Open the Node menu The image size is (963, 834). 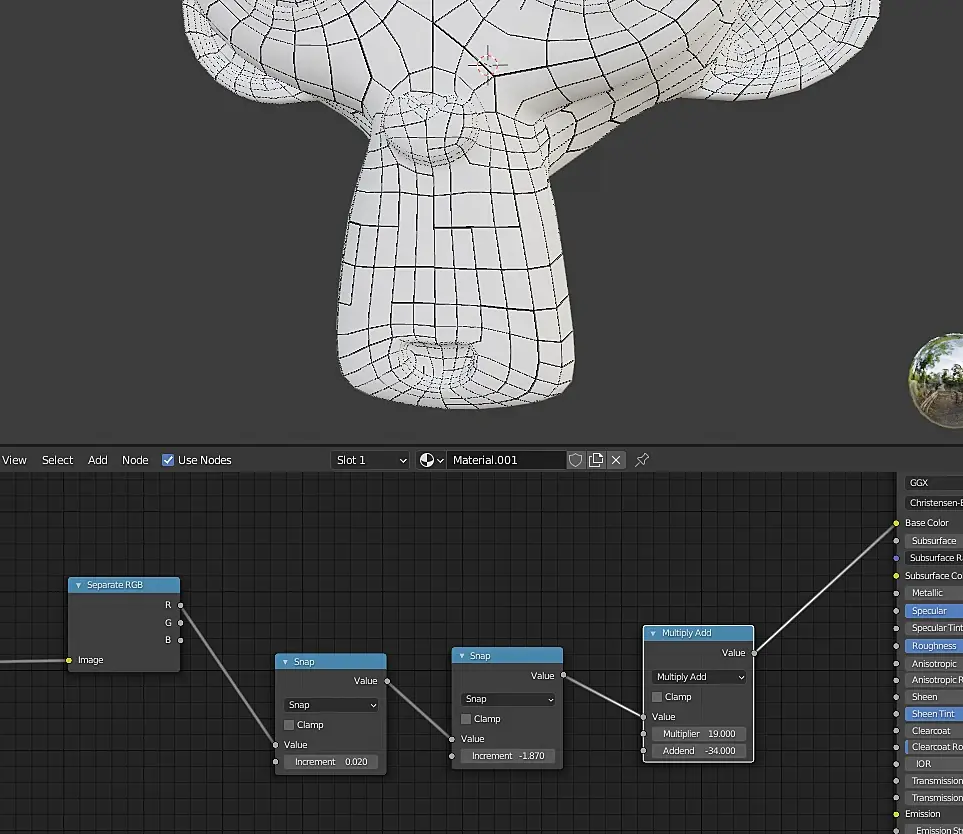pyautogui.click(x=135, y=460)
